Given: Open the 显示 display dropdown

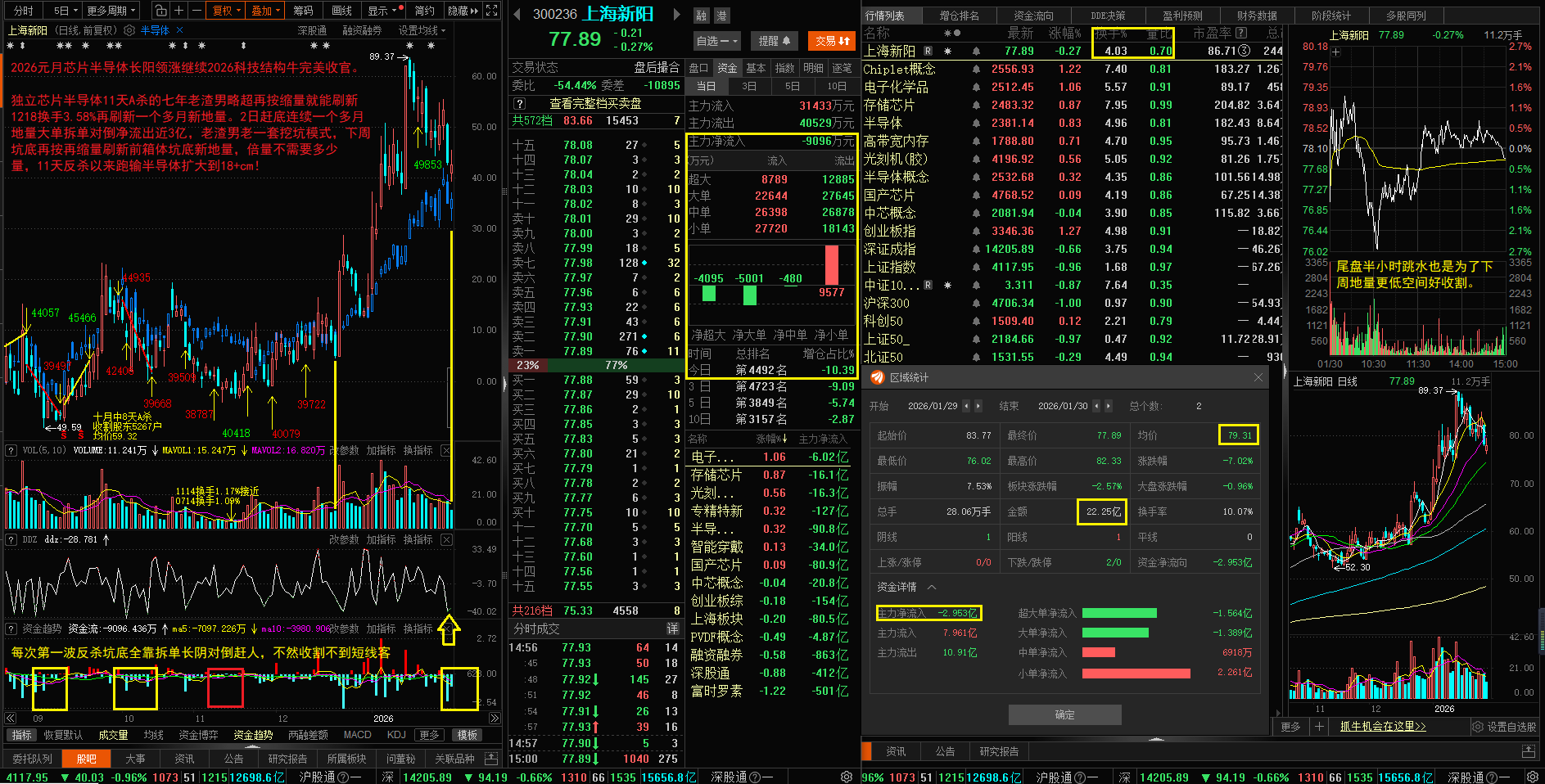Looking at the screenshot, I should pyautogui.click(x=383, y=11).
